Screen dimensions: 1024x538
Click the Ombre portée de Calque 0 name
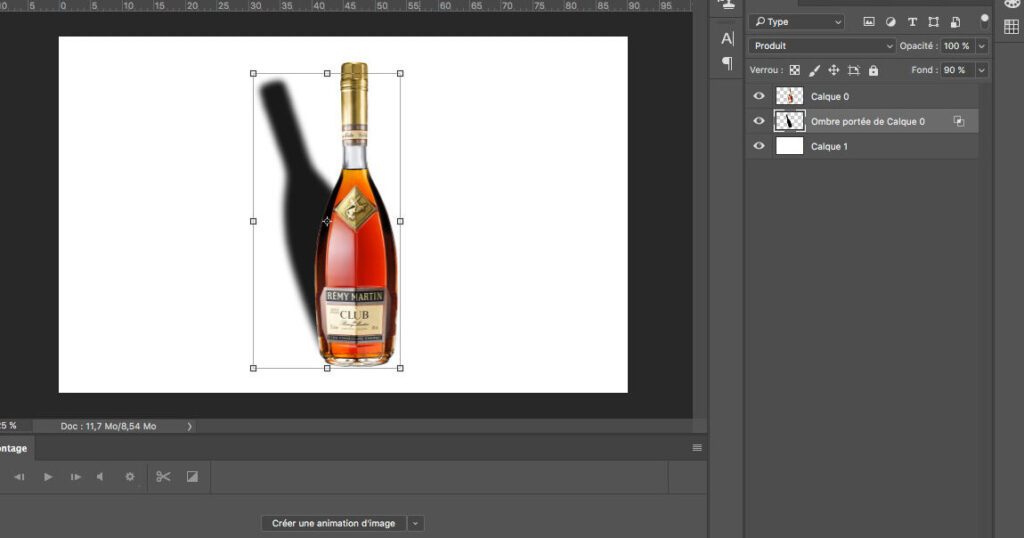pyautogui.click(x=868, y=121)
